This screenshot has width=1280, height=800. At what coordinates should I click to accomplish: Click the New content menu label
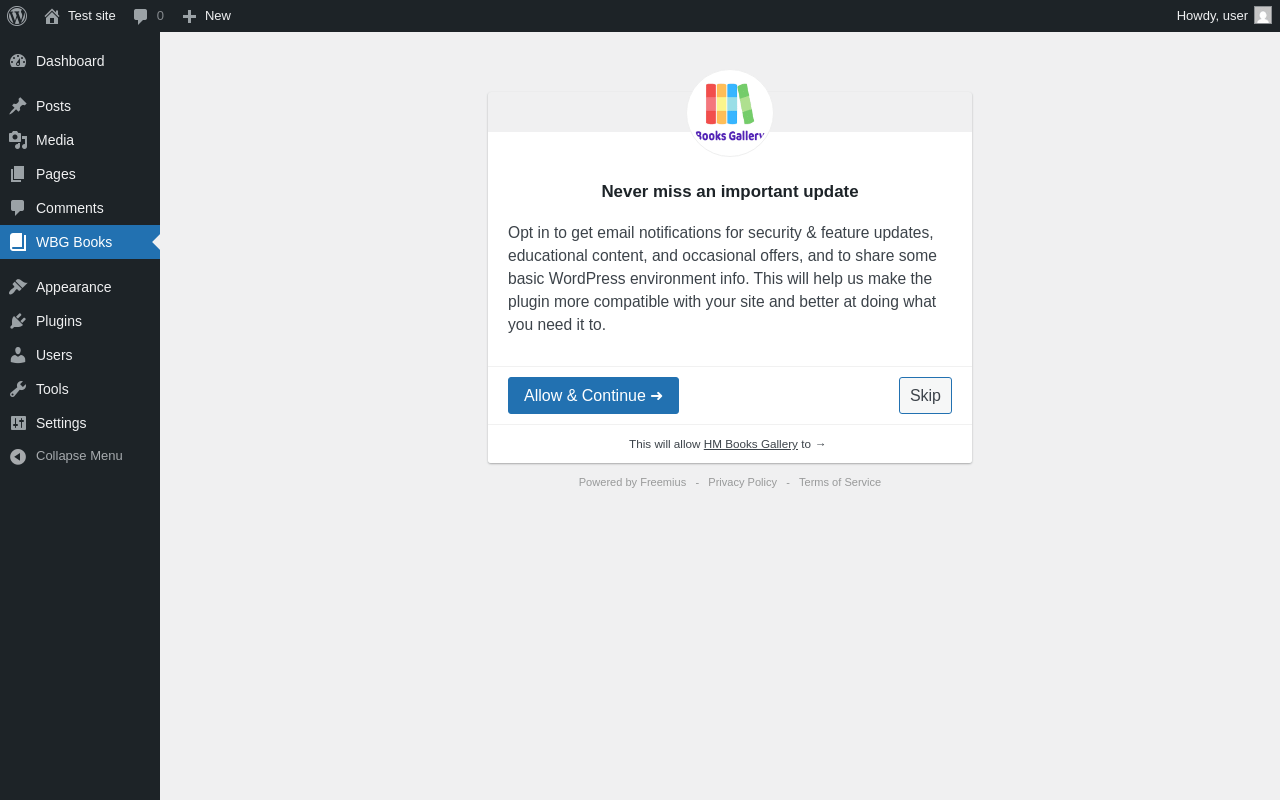coord(218,16)
